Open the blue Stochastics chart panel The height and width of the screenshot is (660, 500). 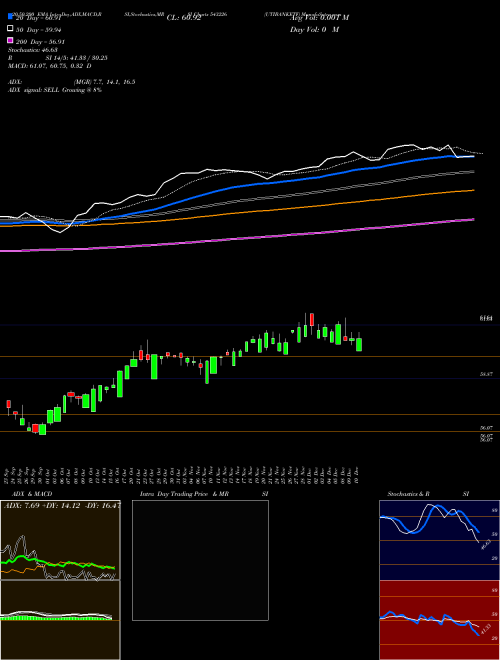(x=439, y=540)
